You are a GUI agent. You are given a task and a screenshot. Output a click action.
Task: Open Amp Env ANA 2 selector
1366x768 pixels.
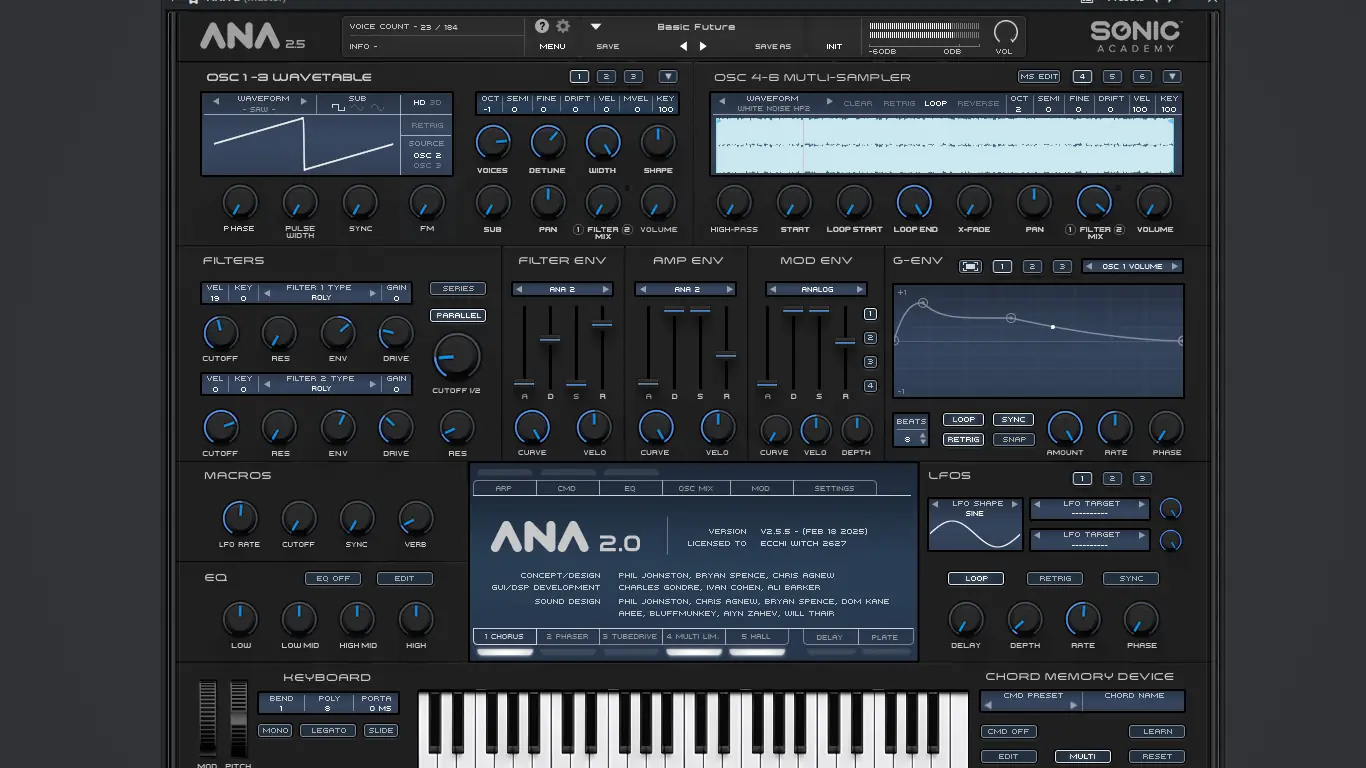coord(686,289)
